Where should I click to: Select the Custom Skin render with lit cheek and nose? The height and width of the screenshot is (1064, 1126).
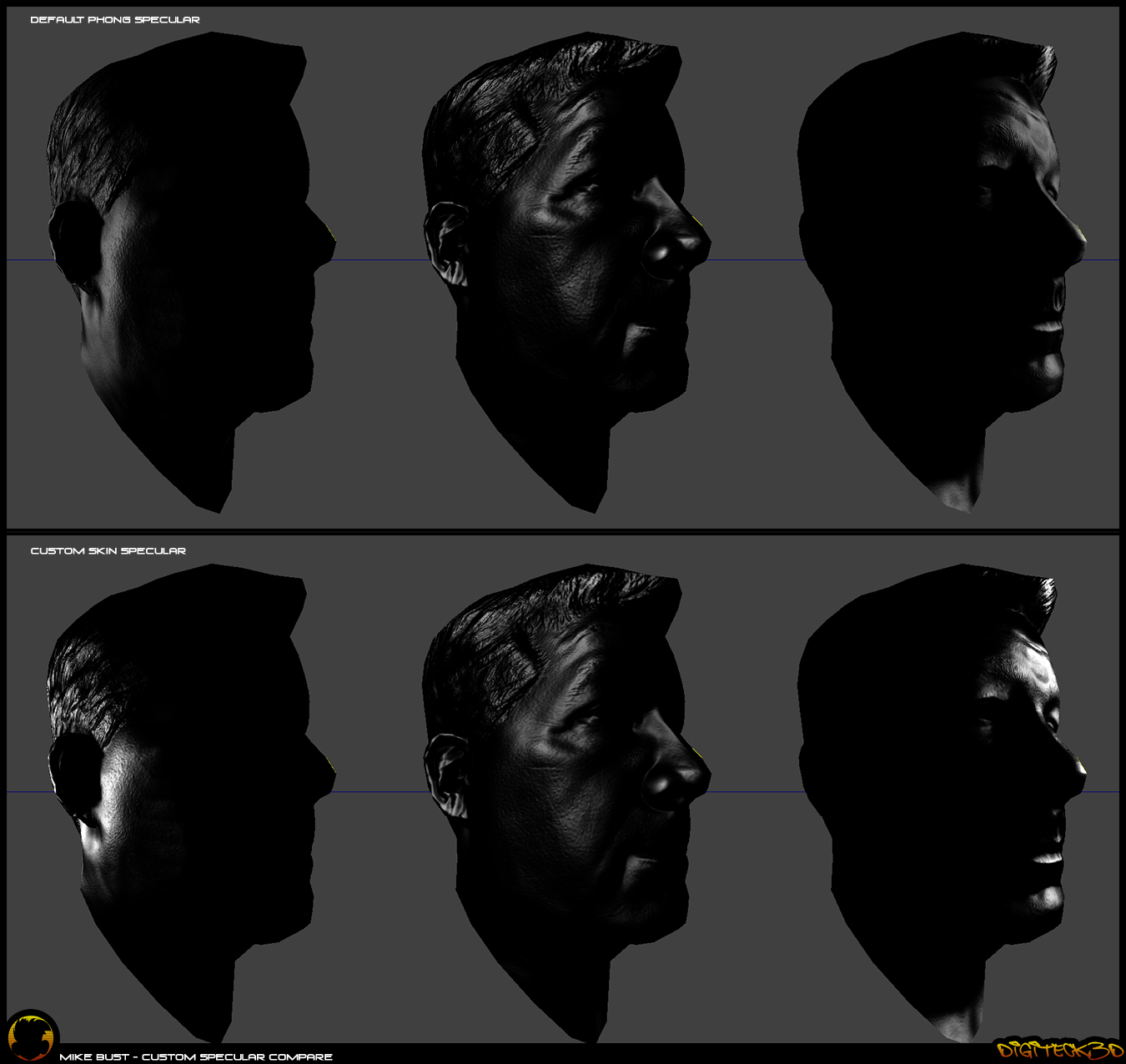point(566,803)
